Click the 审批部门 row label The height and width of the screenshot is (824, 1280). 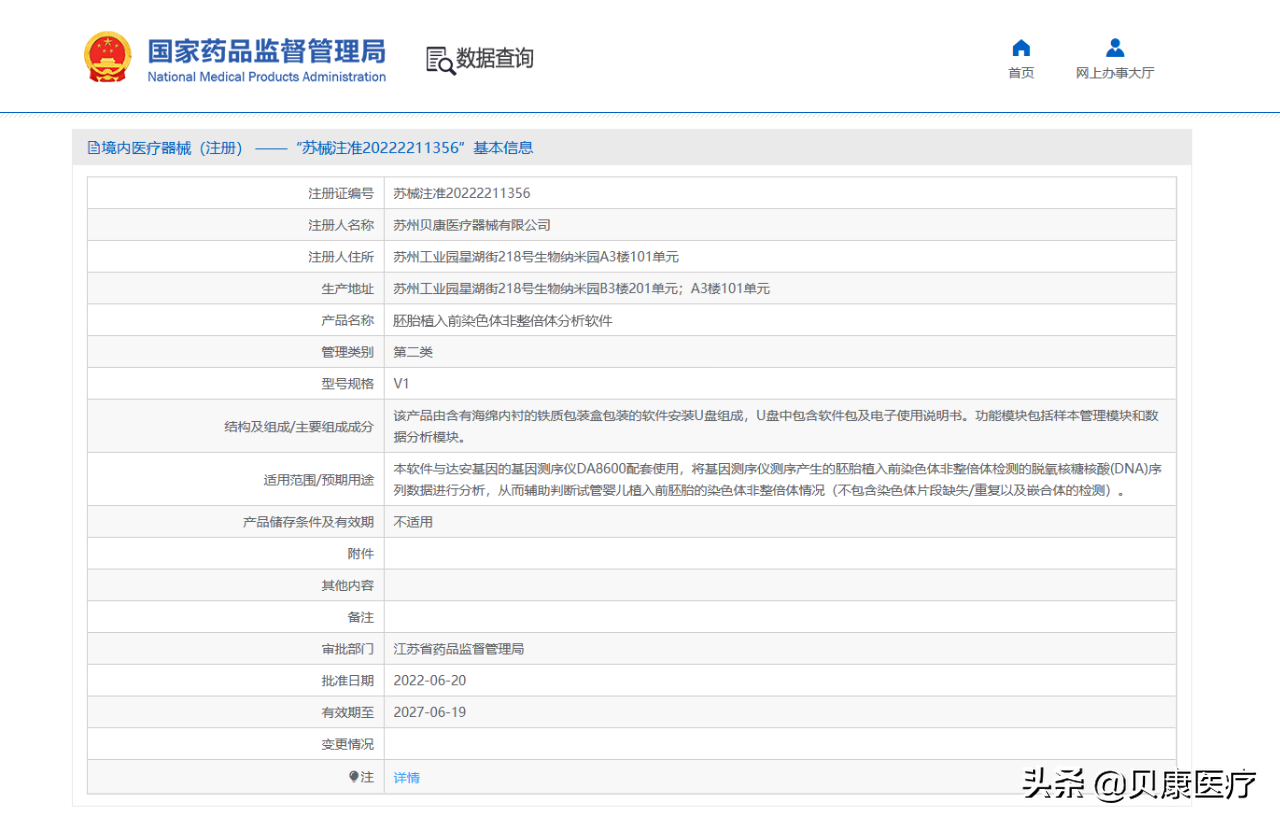348,649
